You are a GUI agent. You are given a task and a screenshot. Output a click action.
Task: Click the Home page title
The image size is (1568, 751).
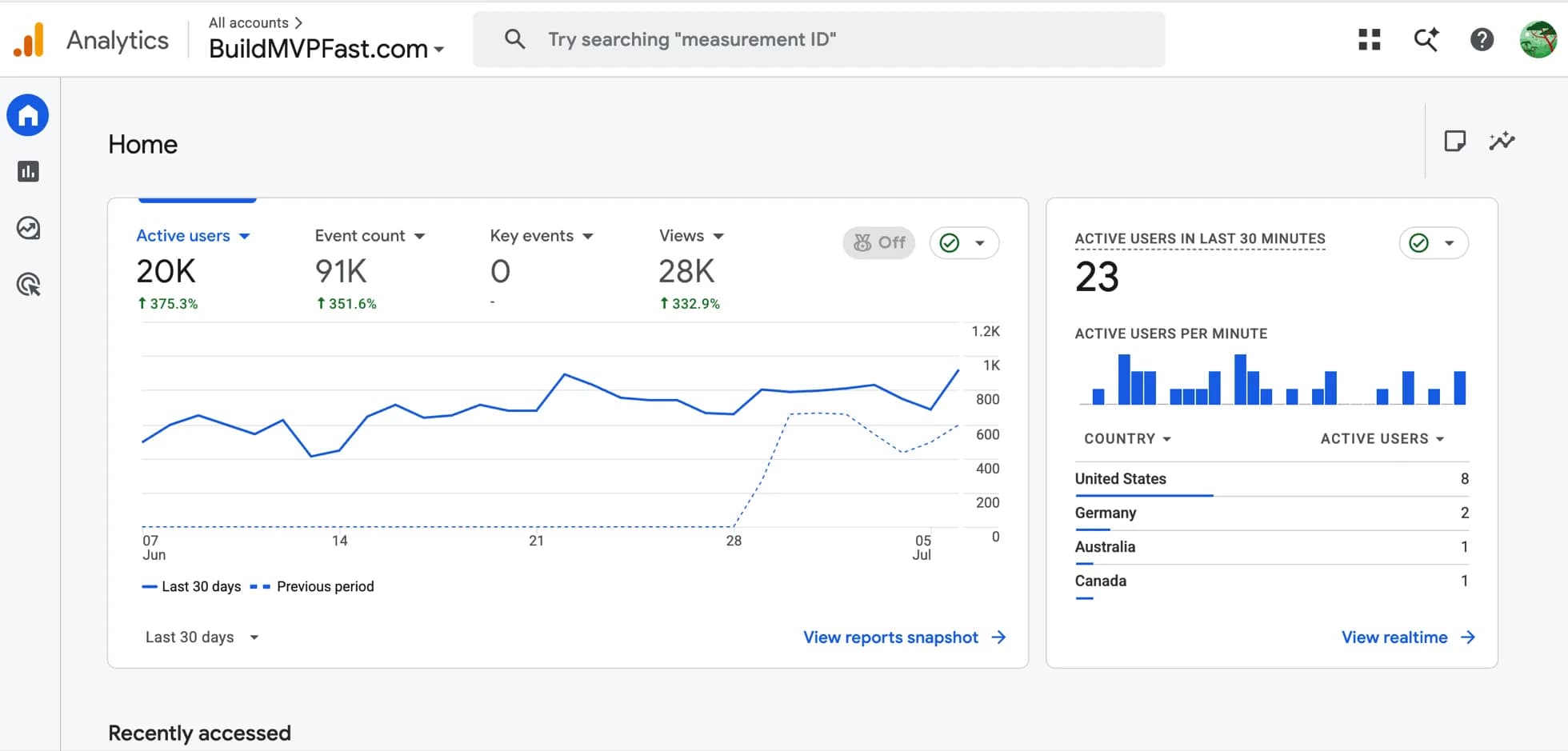point(143,145)
